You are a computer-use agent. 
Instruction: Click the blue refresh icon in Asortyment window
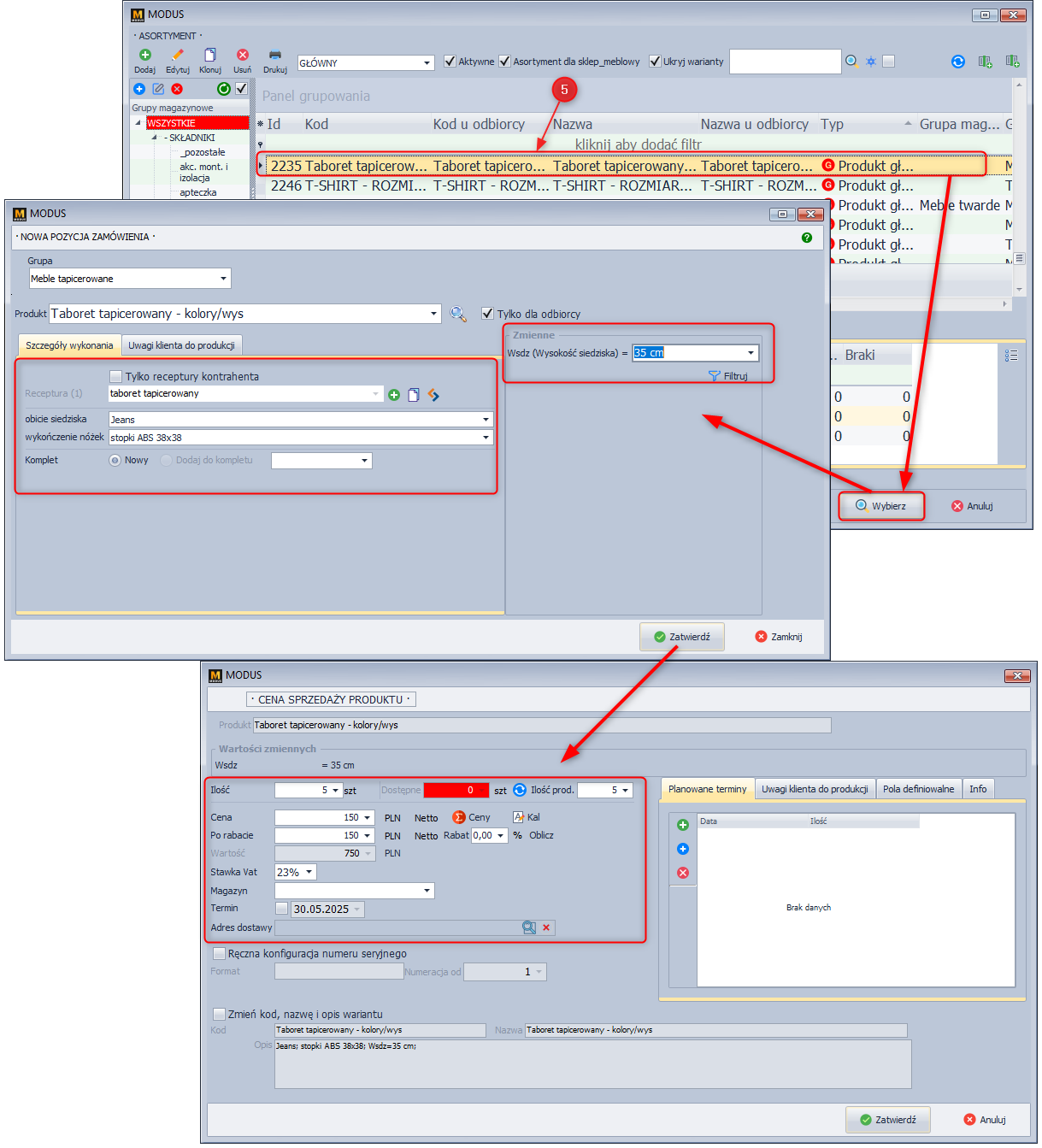point(958,62)
